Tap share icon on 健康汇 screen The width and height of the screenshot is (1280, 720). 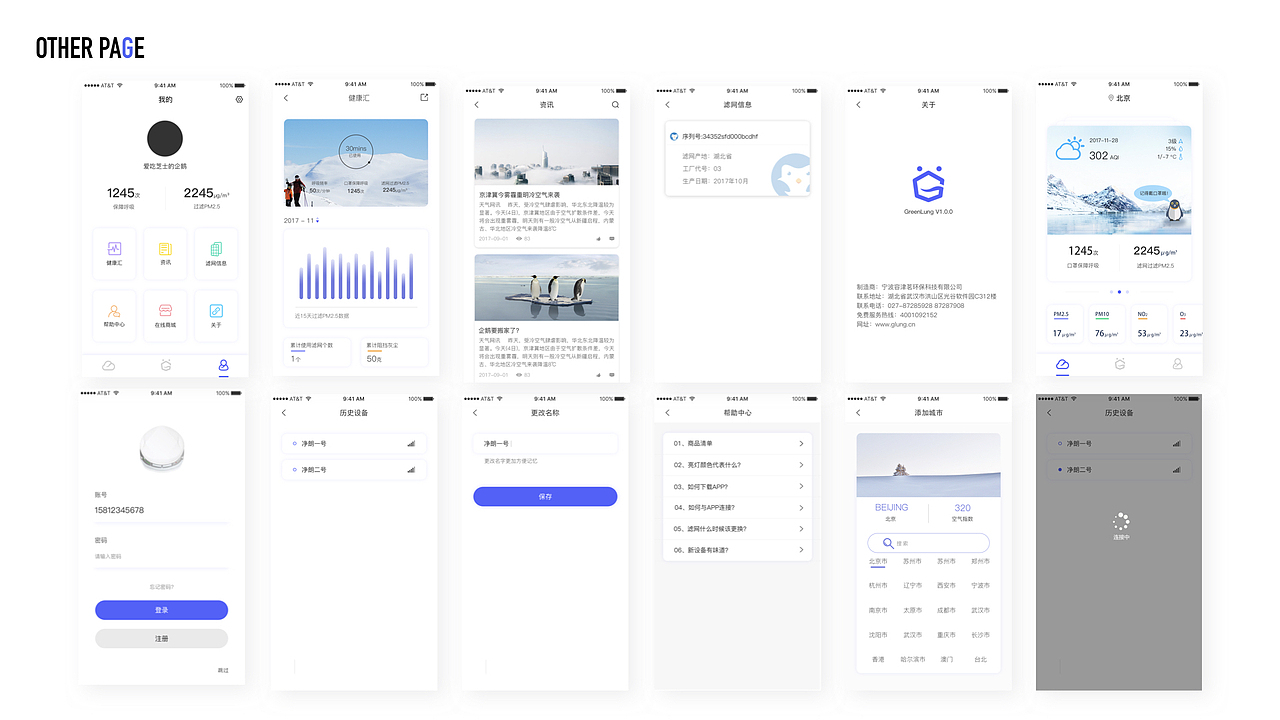(424, 98)
